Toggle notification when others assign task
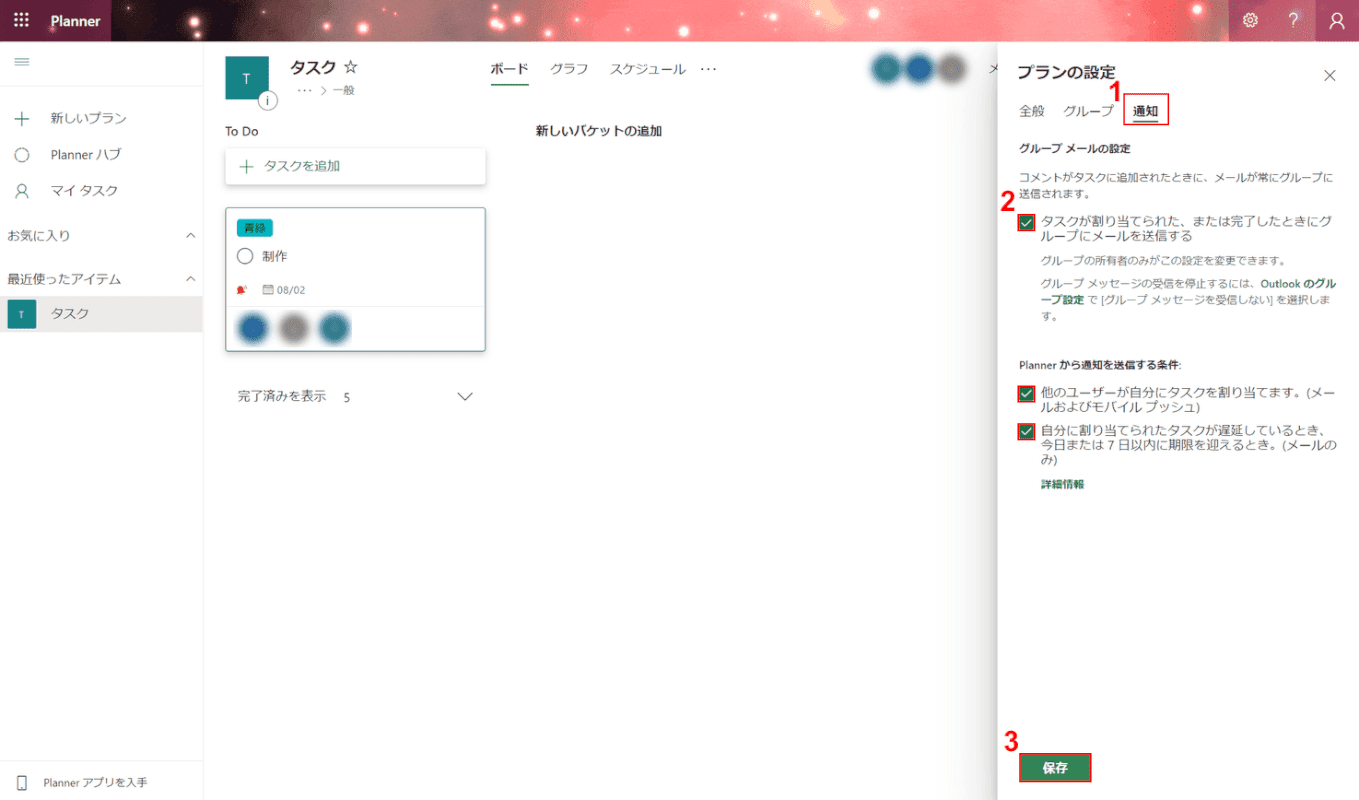This screenshot has height=800, width=1359. (1026, 394)
